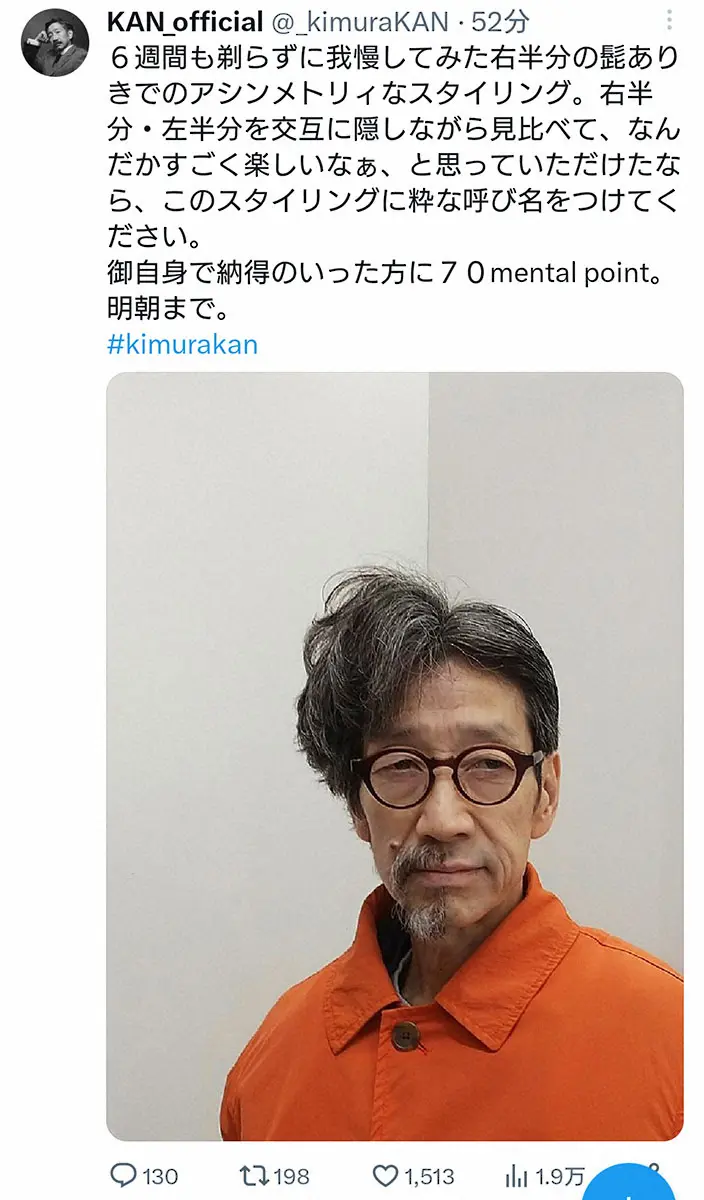Image resolution: width=704 pixels, height=1200 pixels.
Task: Click the 198 retweets count
Action: point(291,1176)
